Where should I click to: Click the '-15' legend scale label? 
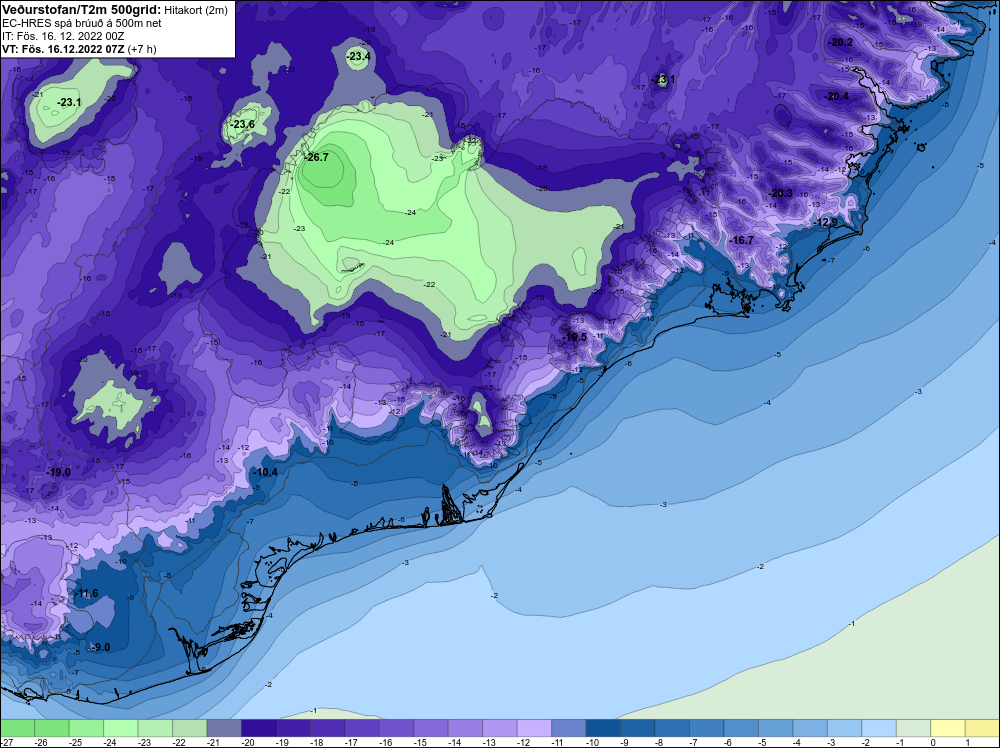pos(420,742)
